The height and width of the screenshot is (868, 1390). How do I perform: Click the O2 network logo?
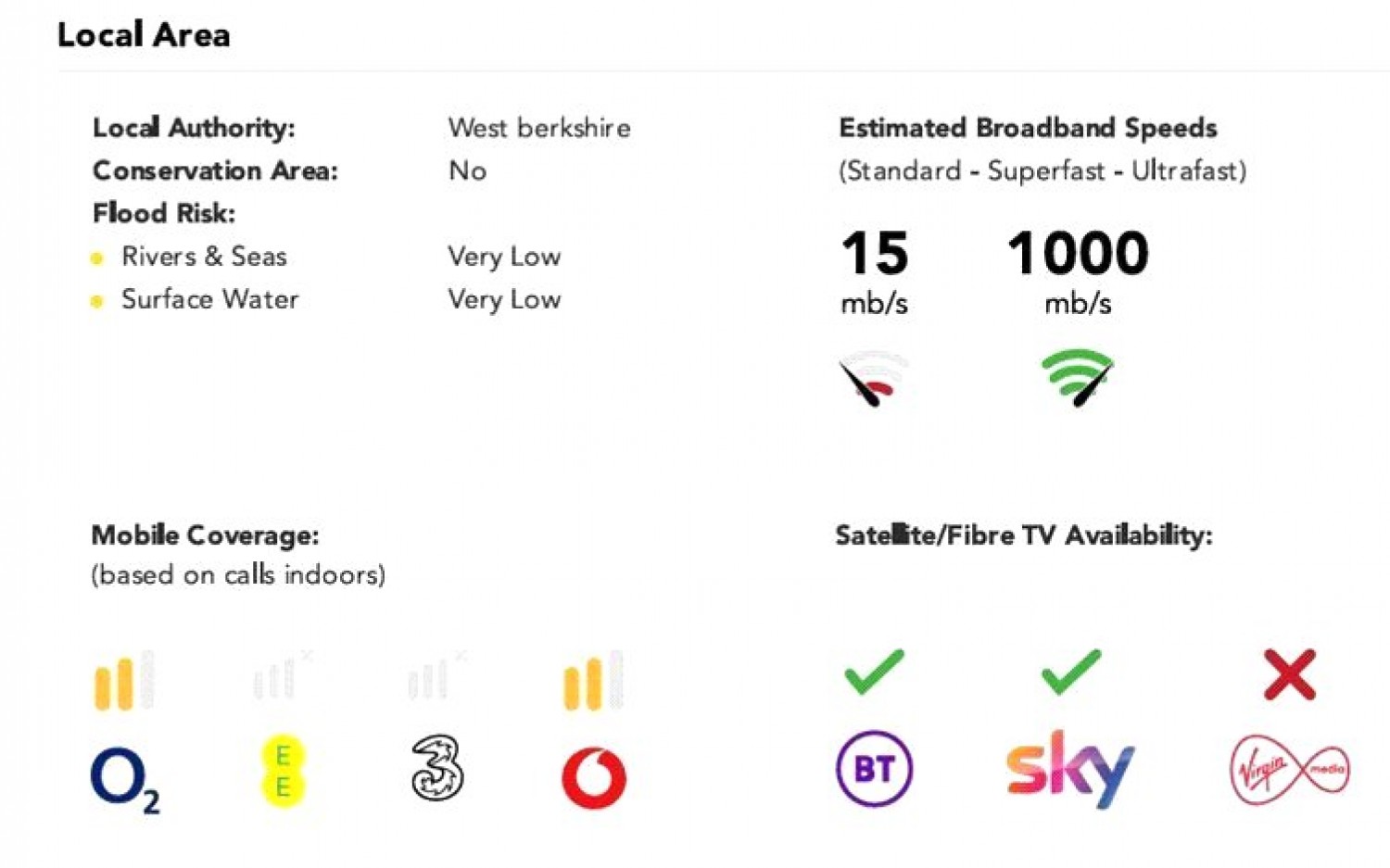click(124, 780)
